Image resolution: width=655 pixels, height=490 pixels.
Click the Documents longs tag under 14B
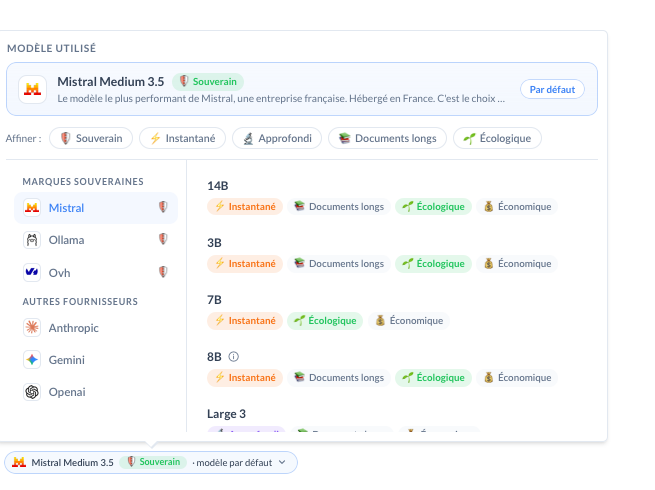[339, 206]
